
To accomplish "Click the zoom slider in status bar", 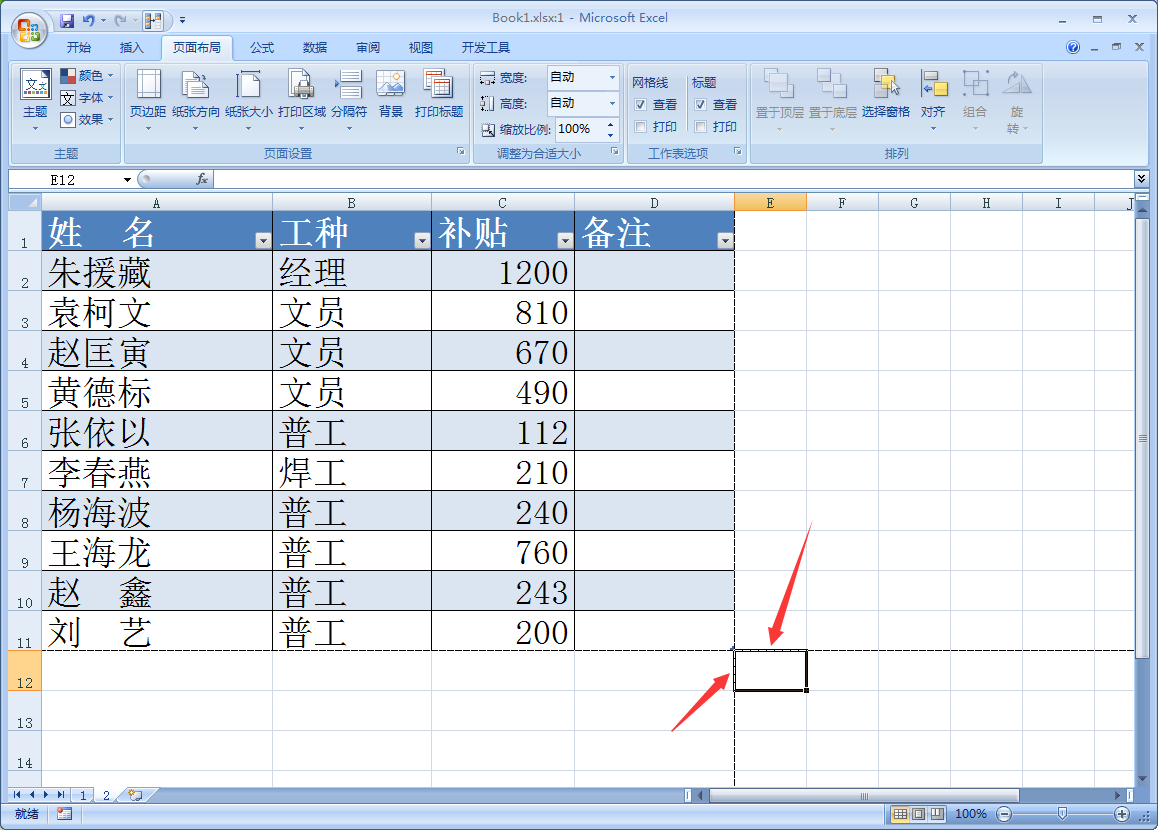I will pos(1061,814).
